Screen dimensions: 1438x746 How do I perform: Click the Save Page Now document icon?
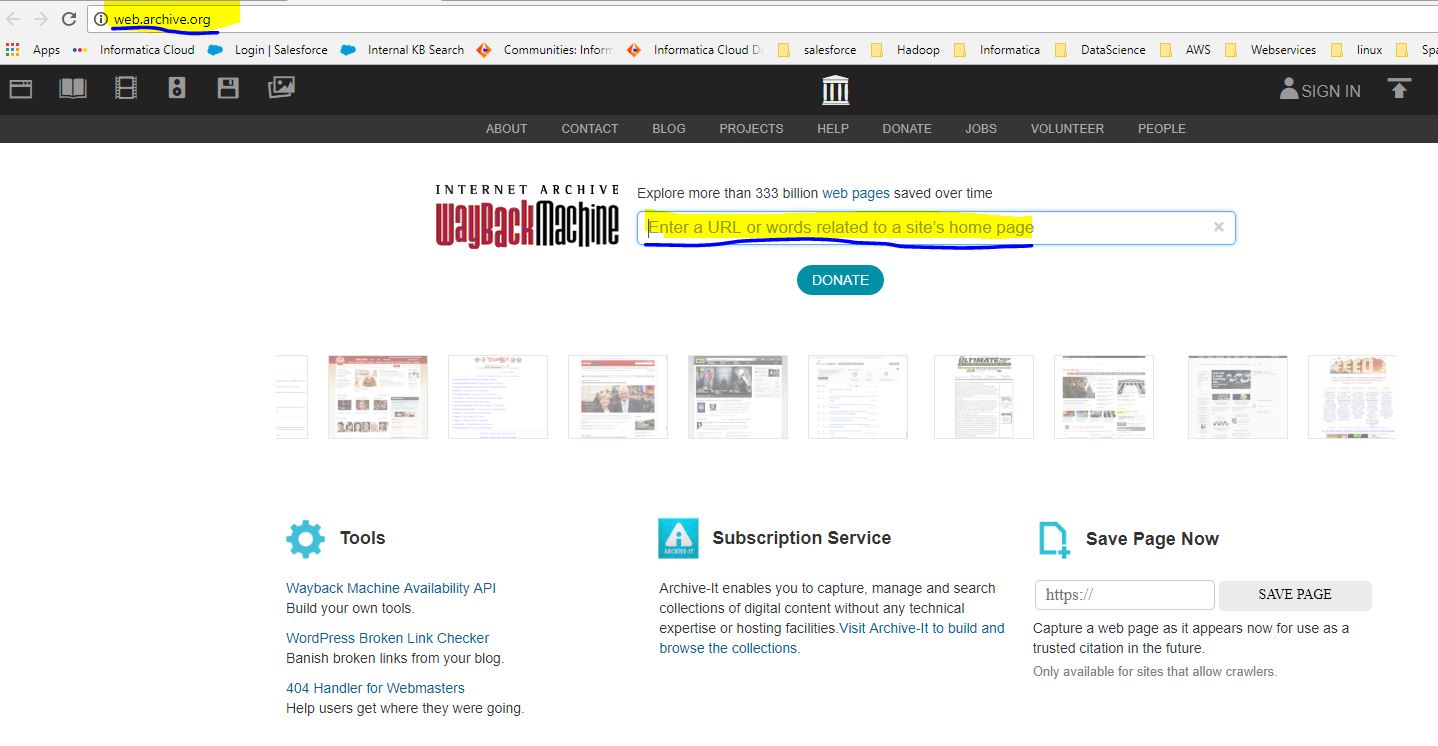pyautogui.click(x=1054, y=539)
